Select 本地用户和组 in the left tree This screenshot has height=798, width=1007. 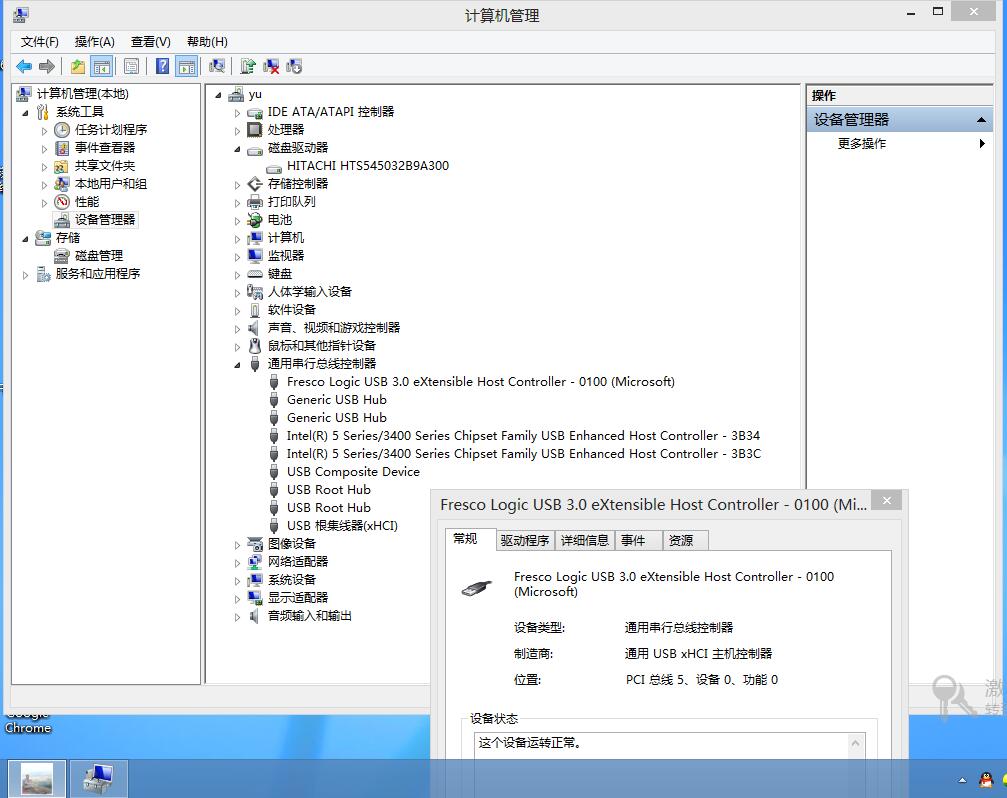coord(110,184)
